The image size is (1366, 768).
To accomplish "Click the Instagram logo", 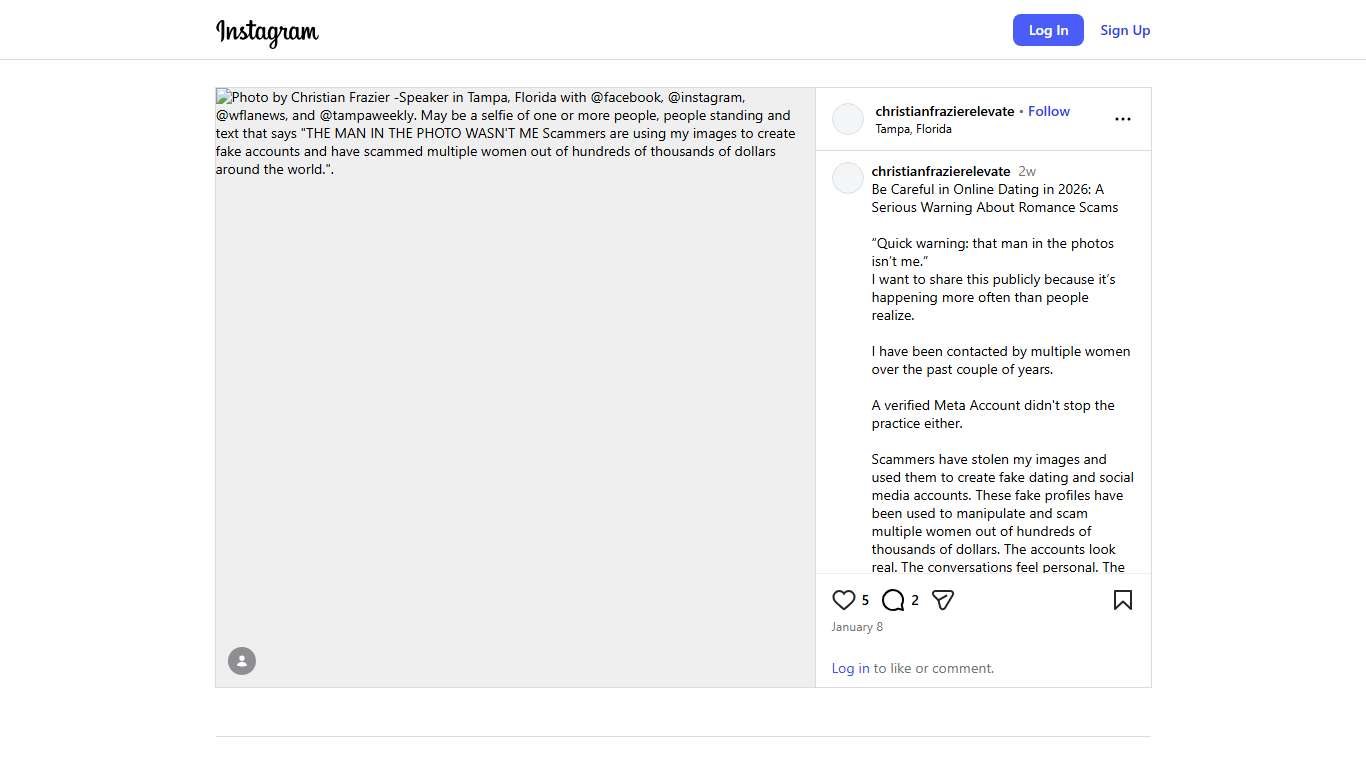I will tap(267, 32).
